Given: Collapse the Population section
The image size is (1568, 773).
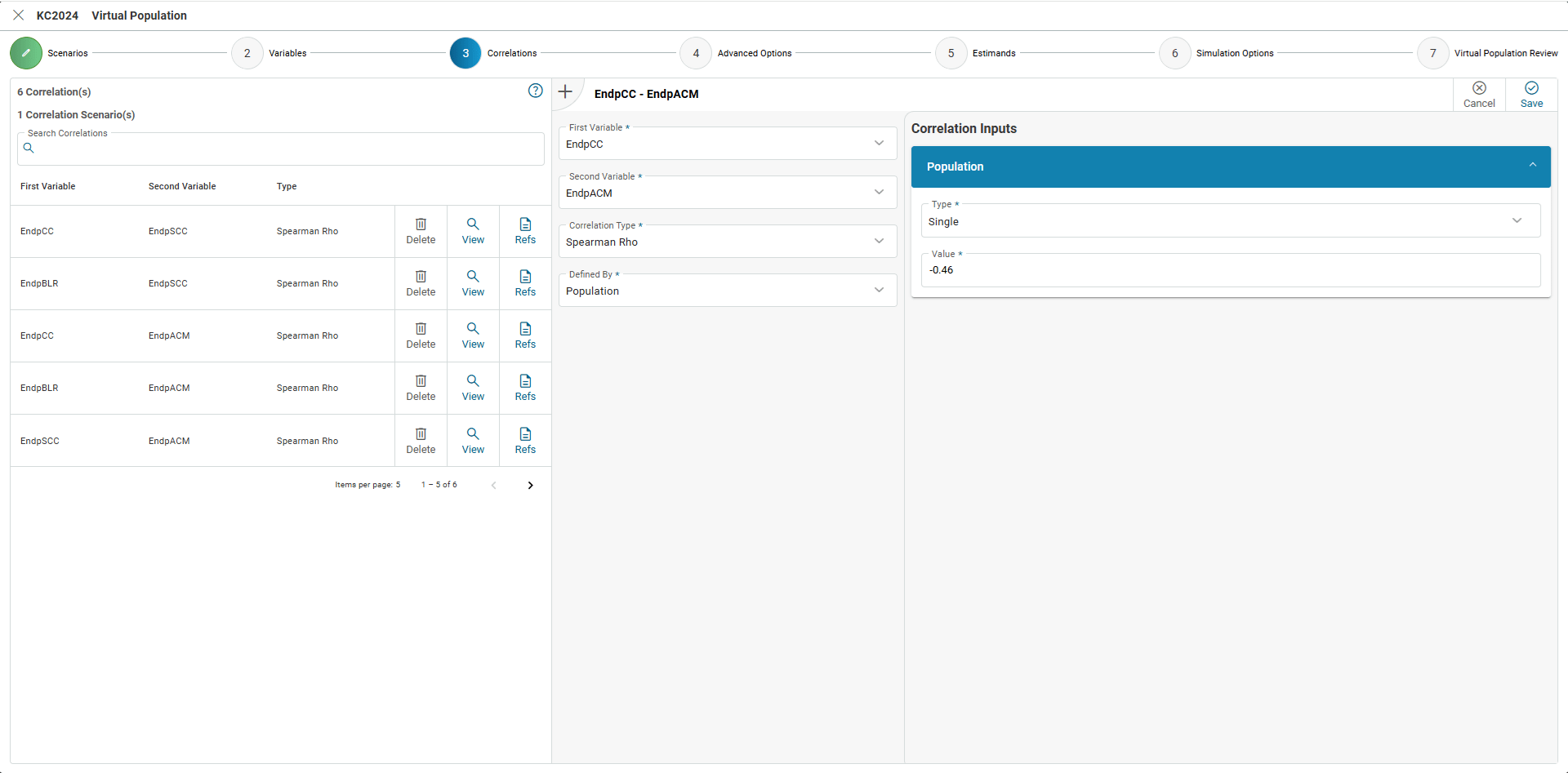Looking at the screenshot, I should (x=1231, y=167).
